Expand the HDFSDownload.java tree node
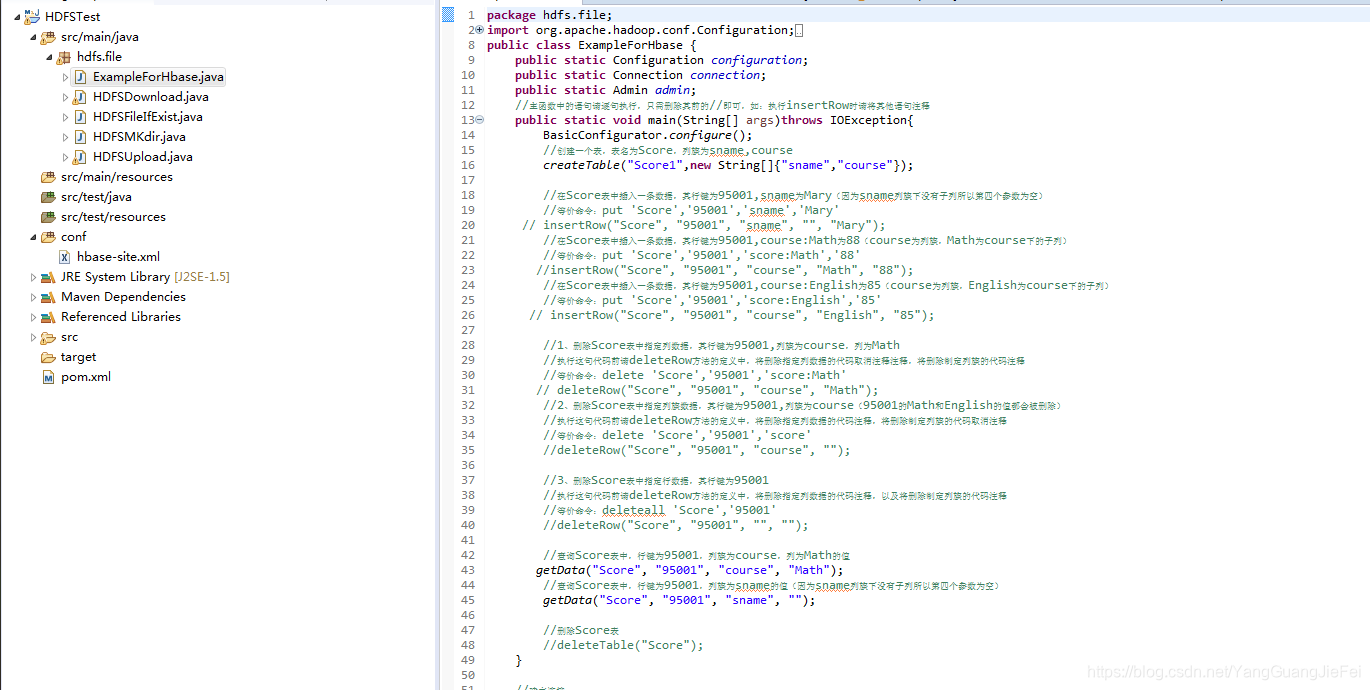Image resolution: width=1370 pixels, height=690 pixels. [65, 97]
